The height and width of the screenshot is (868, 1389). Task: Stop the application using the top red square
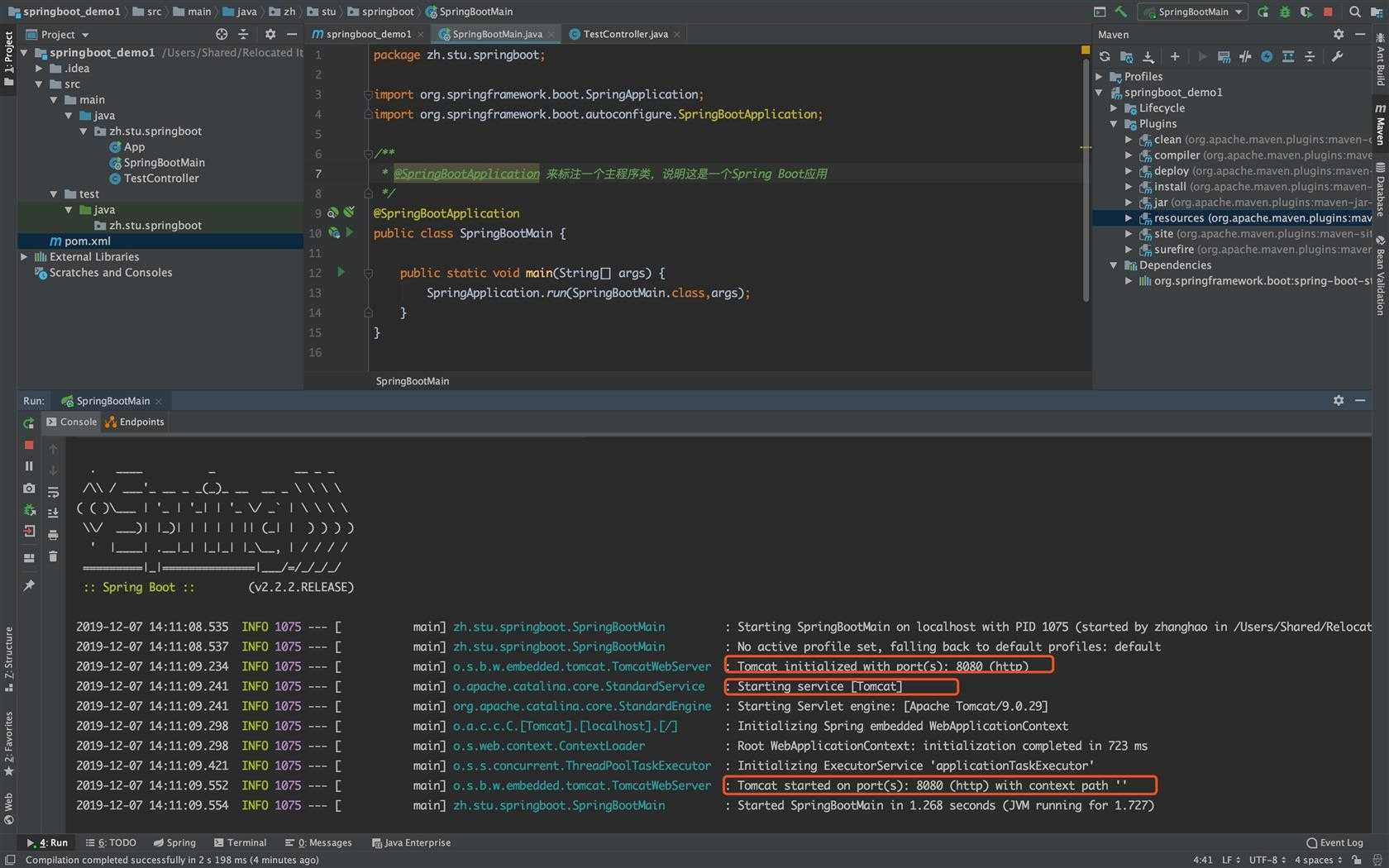click(x=1328, y=12)
